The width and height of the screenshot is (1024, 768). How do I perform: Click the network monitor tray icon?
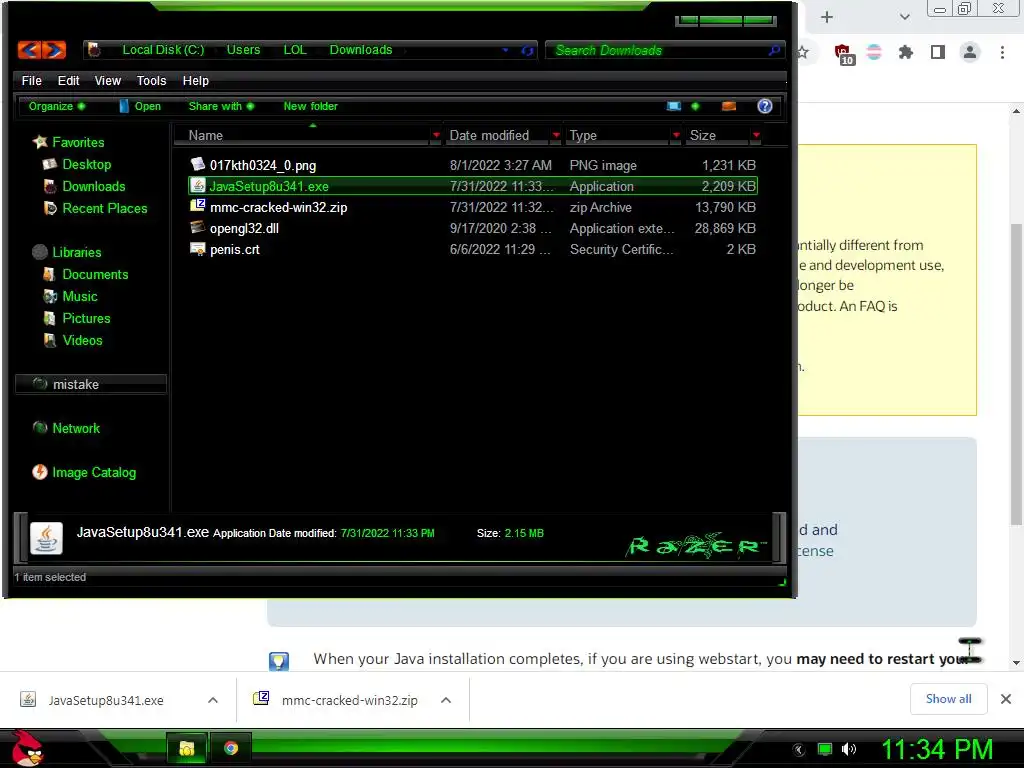pos(825,749)
